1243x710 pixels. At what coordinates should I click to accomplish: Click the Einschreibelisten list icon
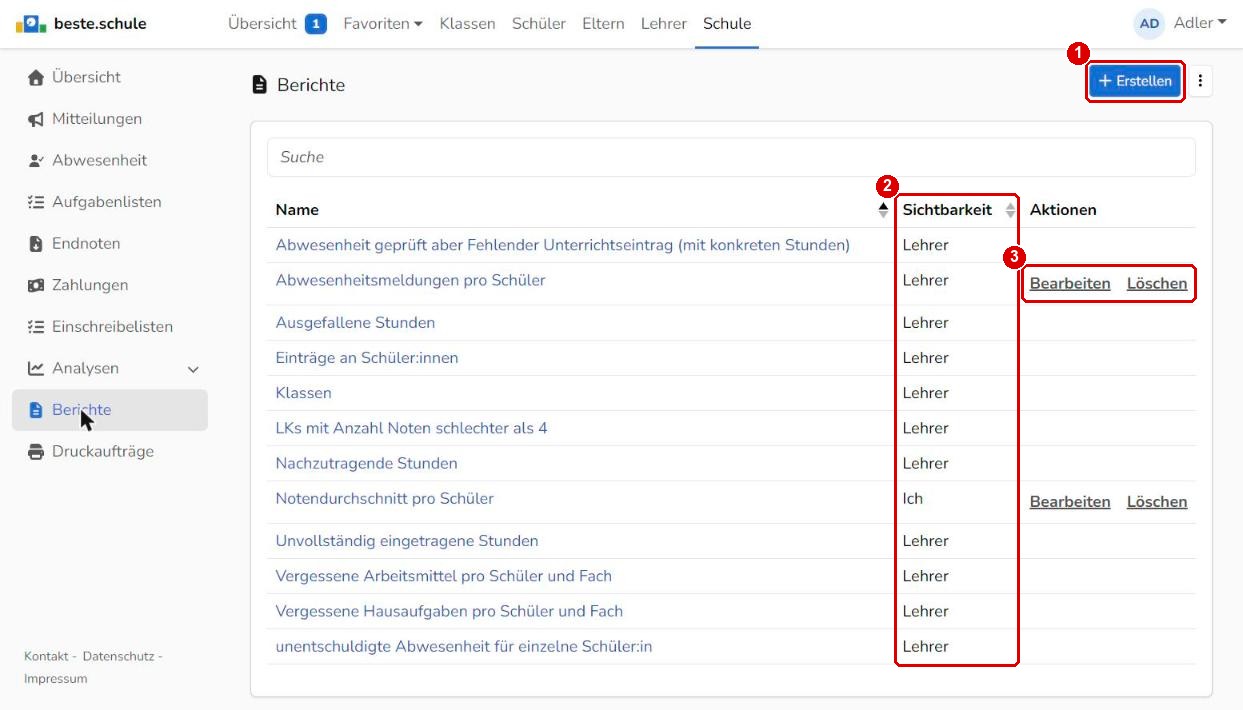click(36, 327)
